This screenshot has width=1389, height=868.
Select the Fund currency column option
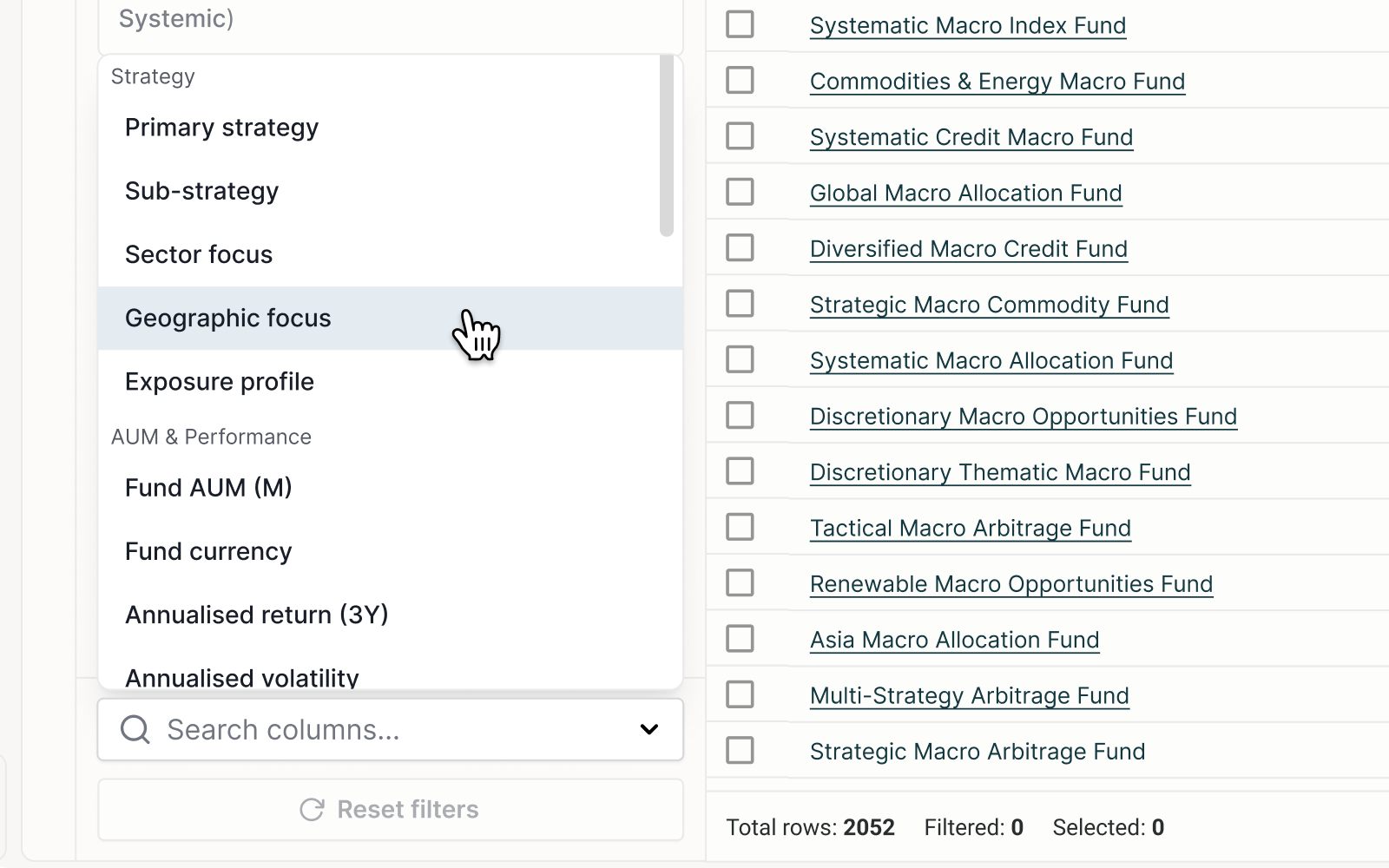pyautogui.click(x=208, y=551)
